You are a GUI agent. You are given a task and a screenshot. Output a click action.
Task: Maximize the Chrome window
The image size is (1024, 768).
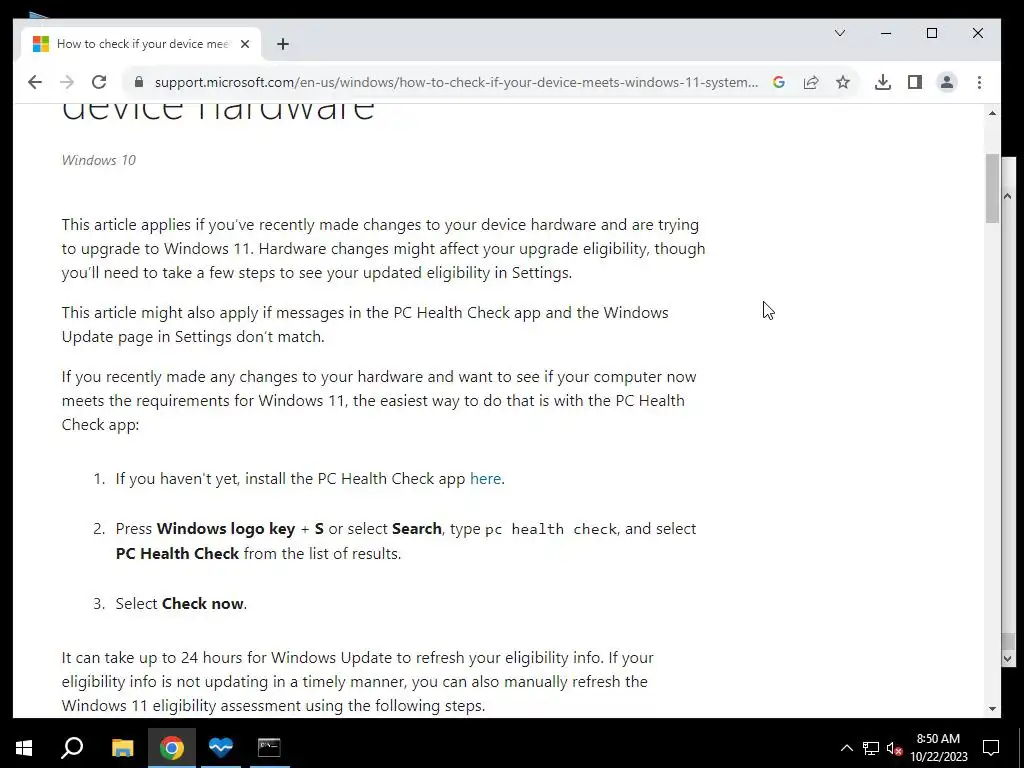click(932, 33)
